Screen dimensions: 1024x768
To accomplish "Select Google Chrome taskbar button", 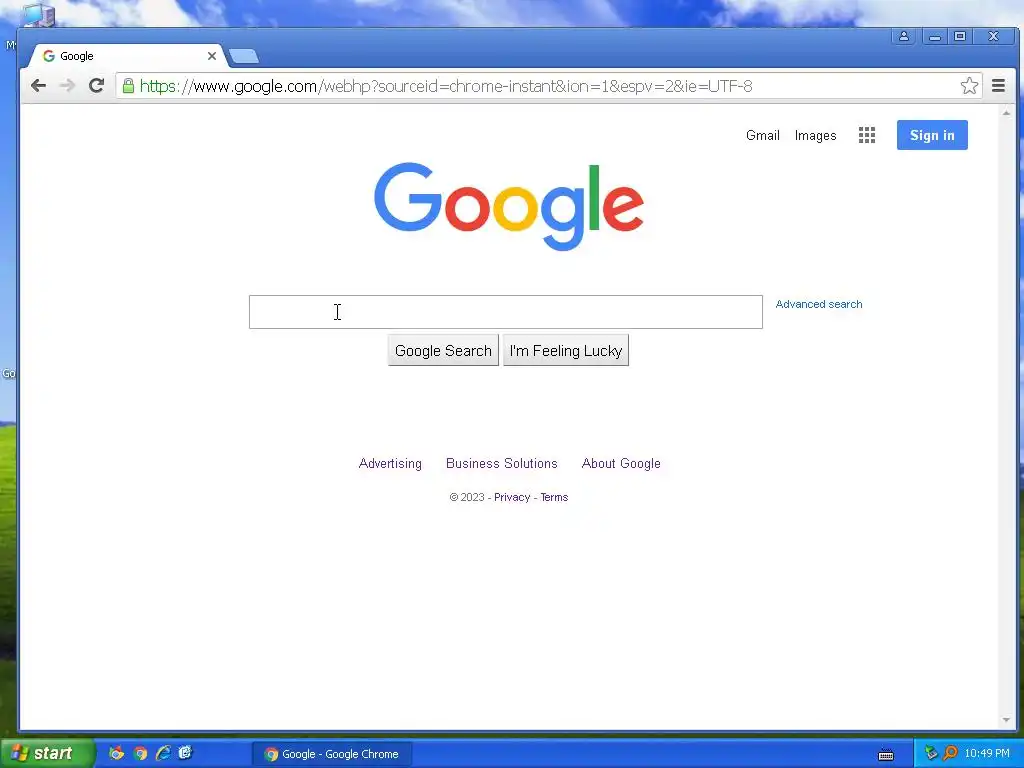I will [332, 754].
